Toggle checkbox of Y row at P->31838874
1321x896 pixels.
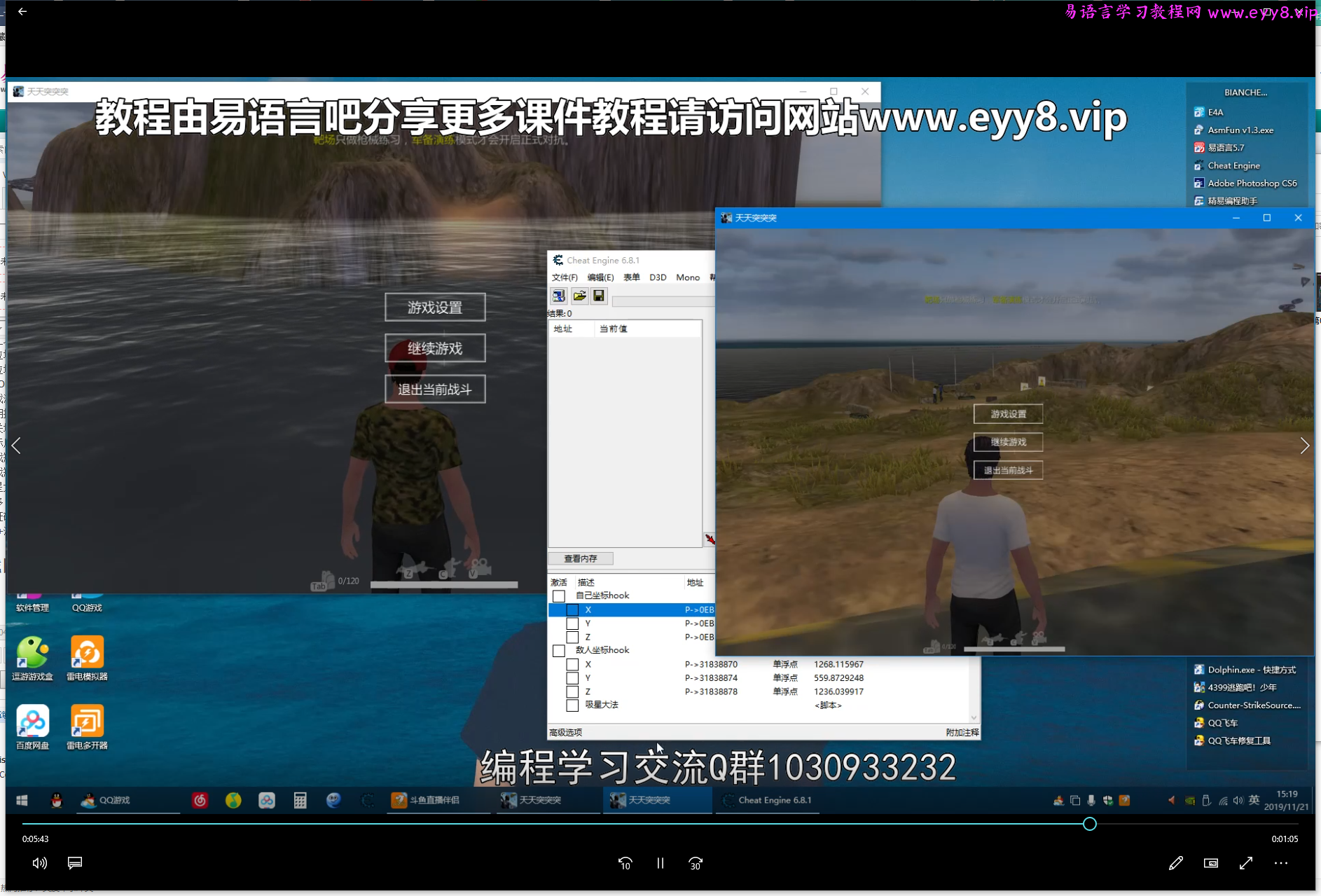pos(572,678)
